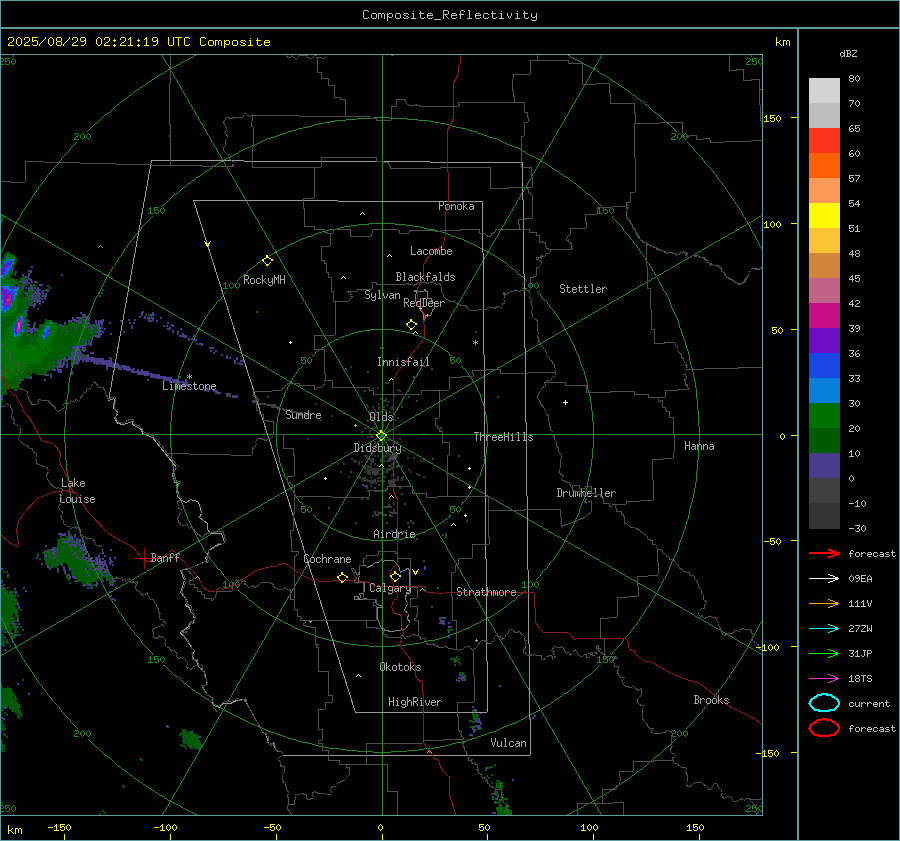Click the Sundre city label
The height and width of the screenshot is (841, 900).
tap(303, 415)
